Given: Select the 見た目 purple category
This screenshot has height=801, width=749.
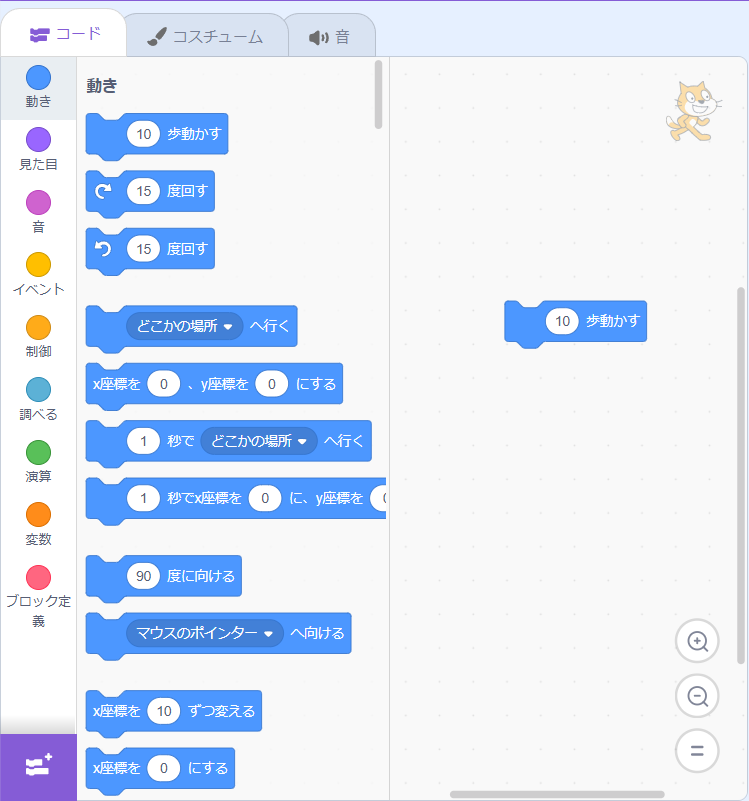Looking at the screenshot, I should (38, 139).
